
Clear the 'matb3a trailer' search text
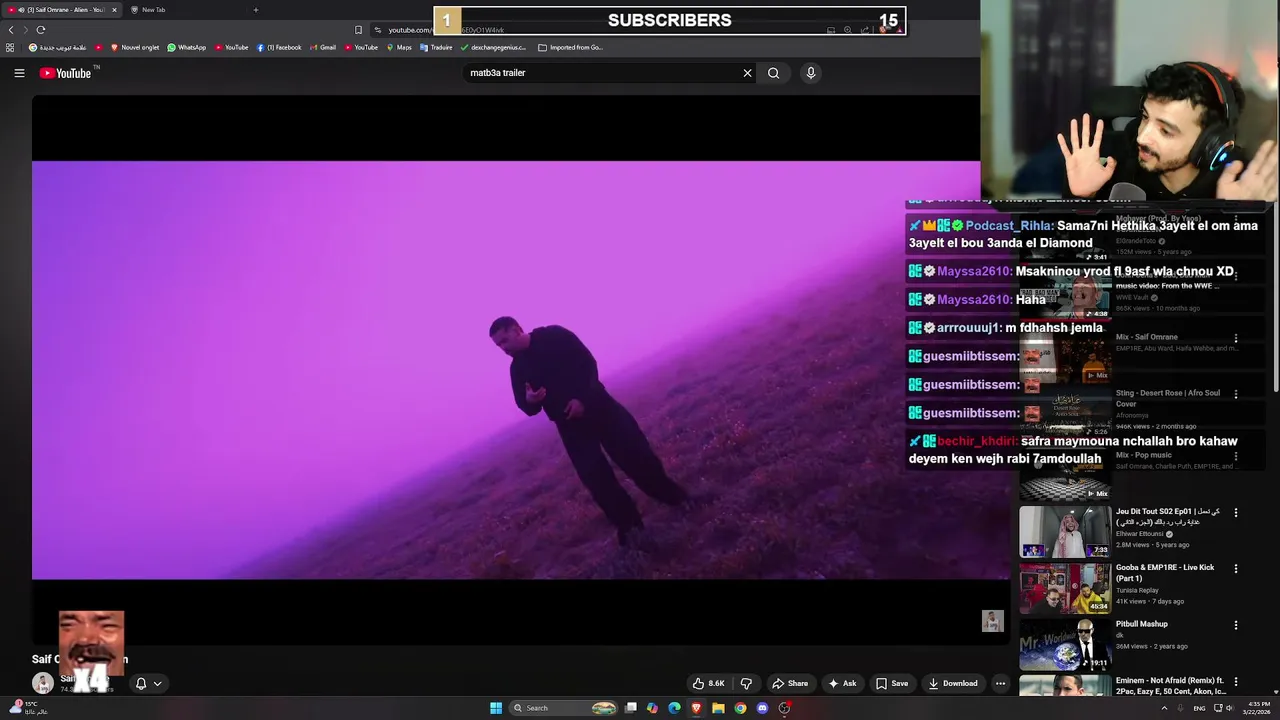point(747,73)
